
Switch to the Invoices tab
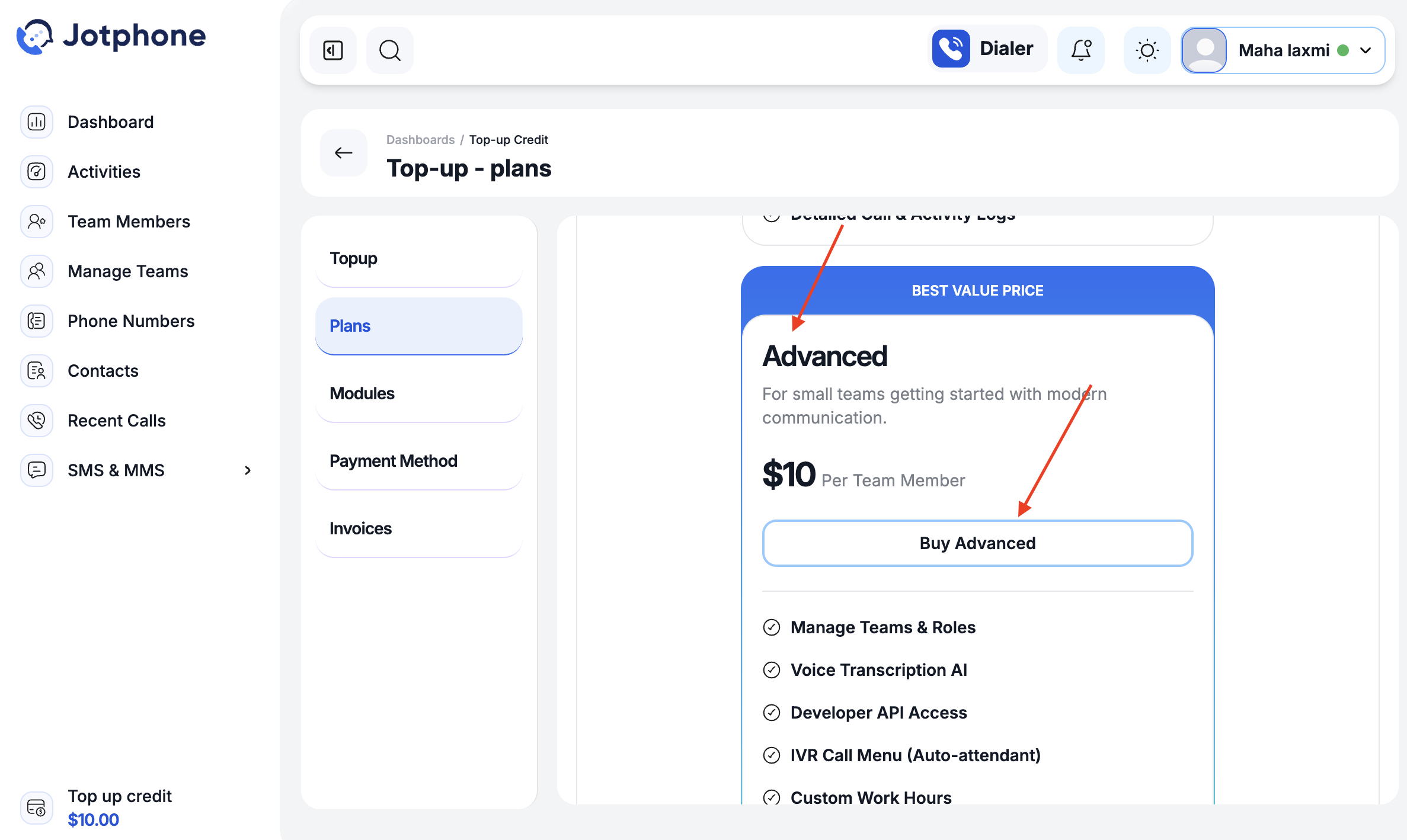[419, 529]
